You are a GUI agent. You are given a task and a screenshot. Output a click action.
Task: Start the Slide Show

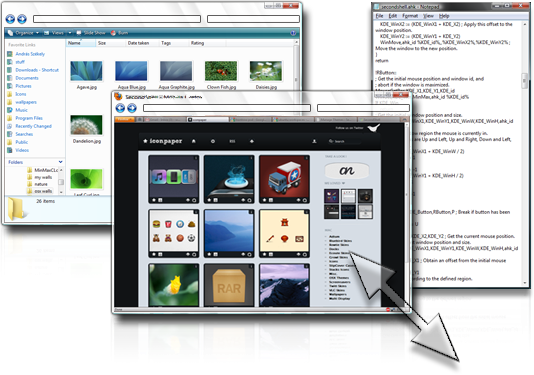tap(91, 33)
